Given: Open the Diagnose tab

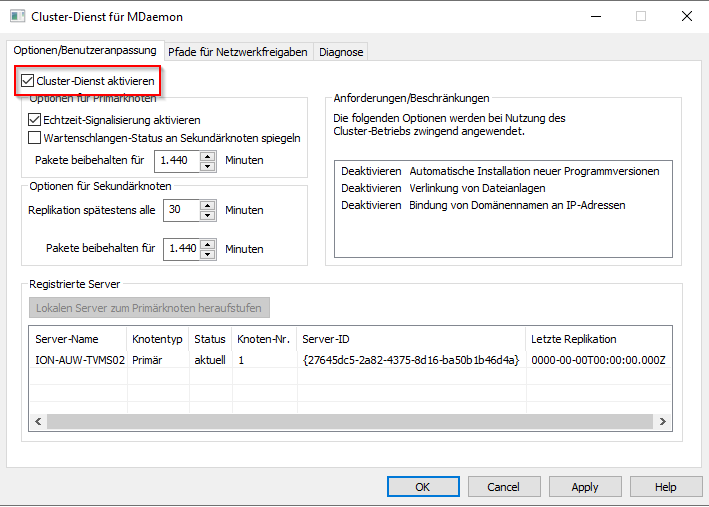Looking at the screenshot, I should coord(341,51).
